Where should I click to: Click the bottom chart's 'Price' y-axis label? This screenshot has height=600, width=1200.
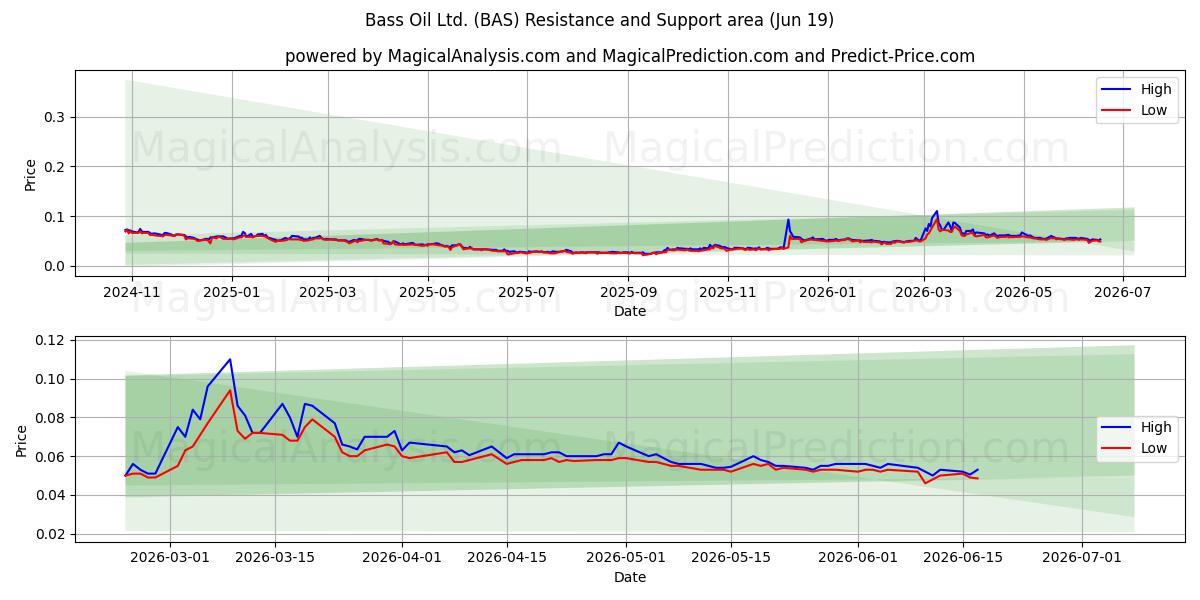click(22, 441)
